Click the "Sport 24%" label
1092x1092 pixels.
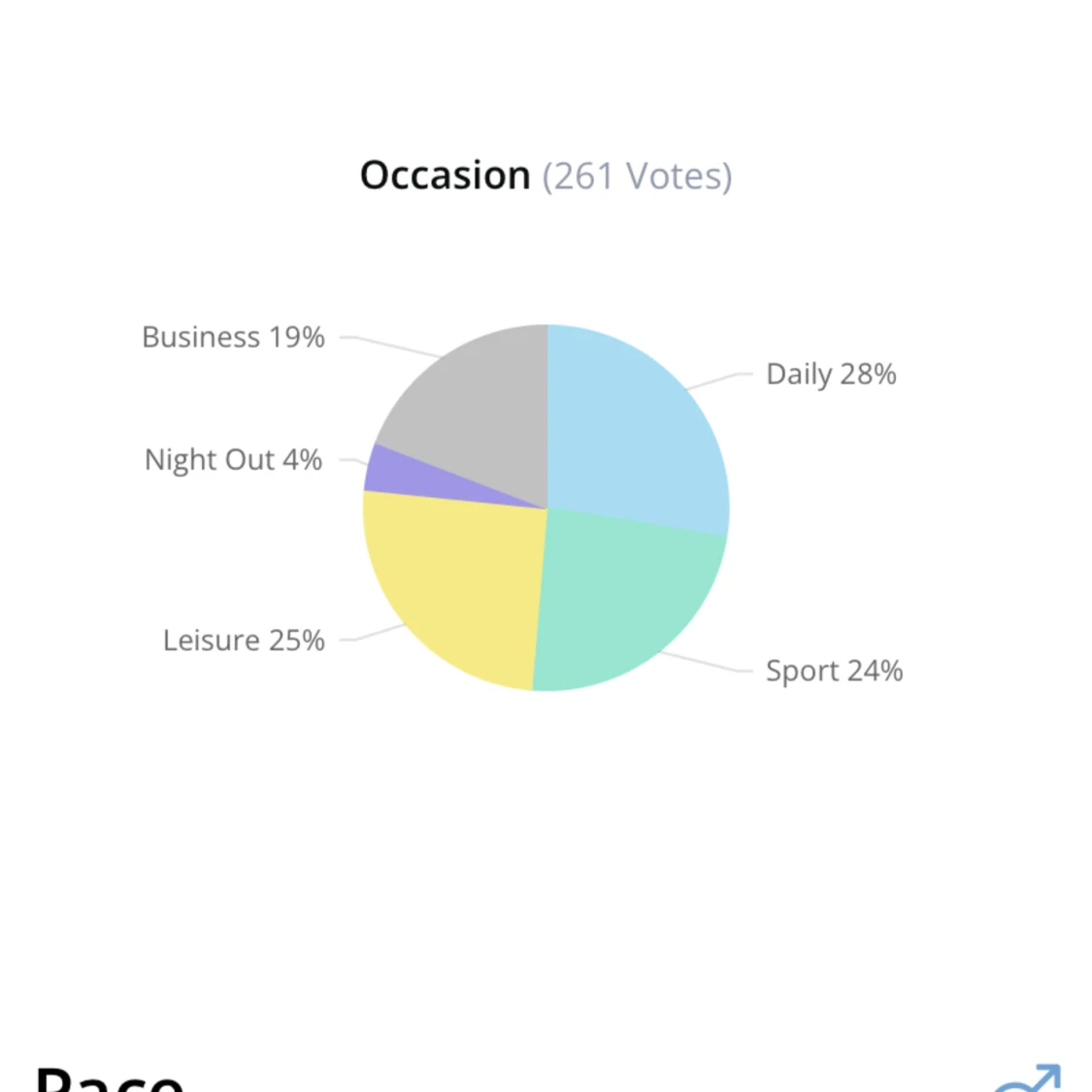click(x=834, y=671)
